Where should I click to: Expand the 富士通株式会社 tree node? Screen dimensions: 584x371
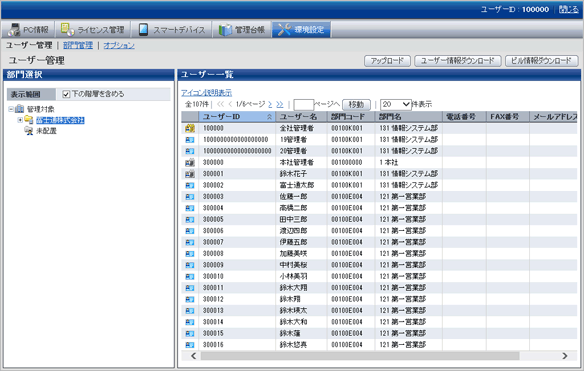(x=20, y=120)
